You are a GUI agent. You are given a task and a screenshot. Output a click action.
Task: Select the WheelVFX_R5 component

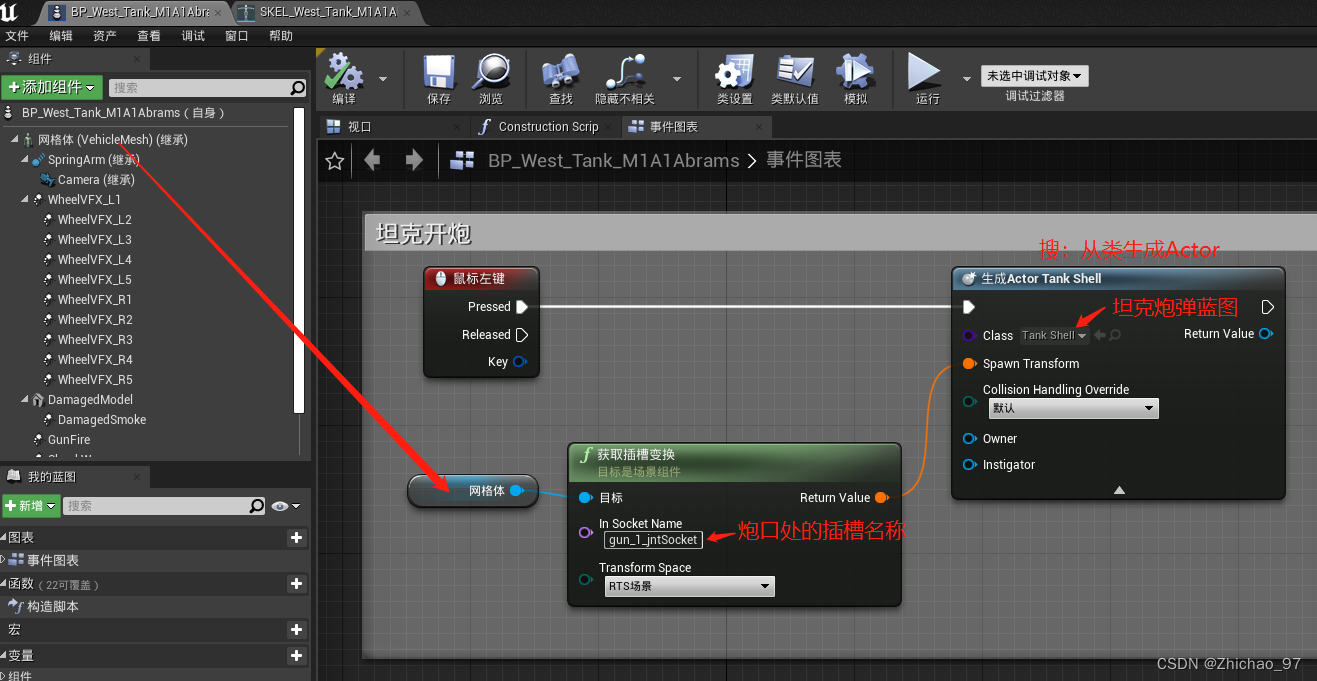[x=94, y=380]
